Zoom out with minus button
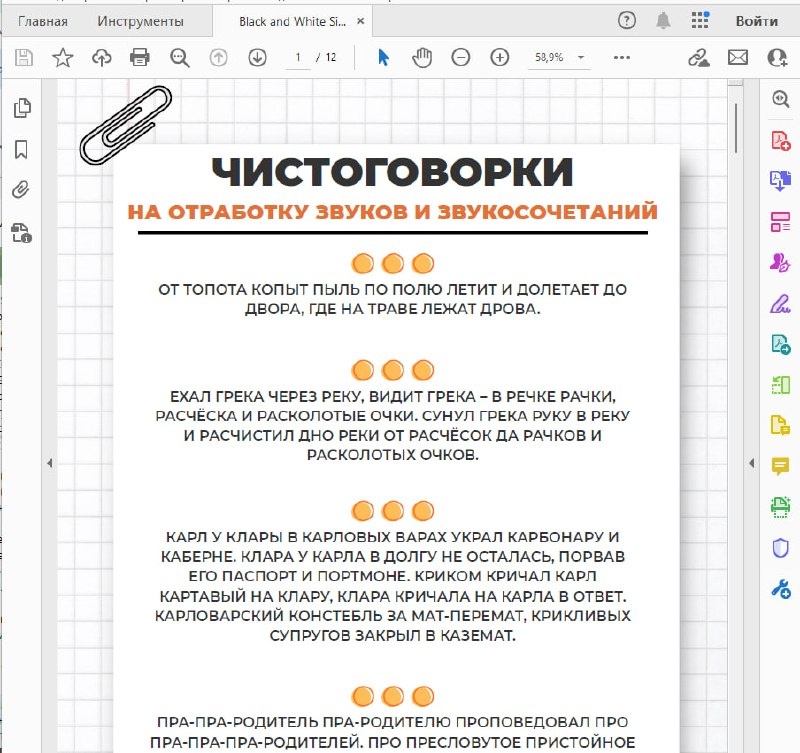The height and width of the screenshot is (753, 800). point(461,57)
